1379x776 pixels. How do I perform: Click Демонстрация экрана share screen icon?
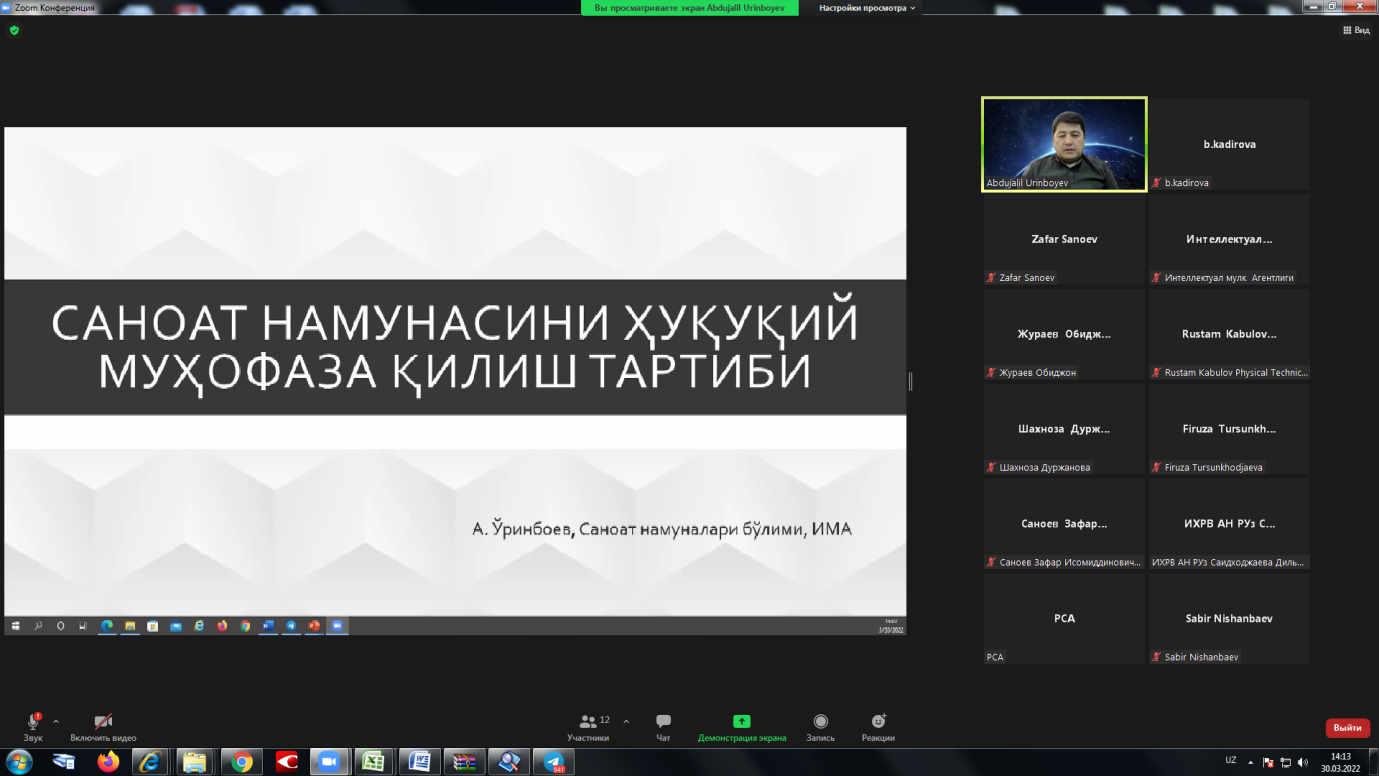point(741,722)
